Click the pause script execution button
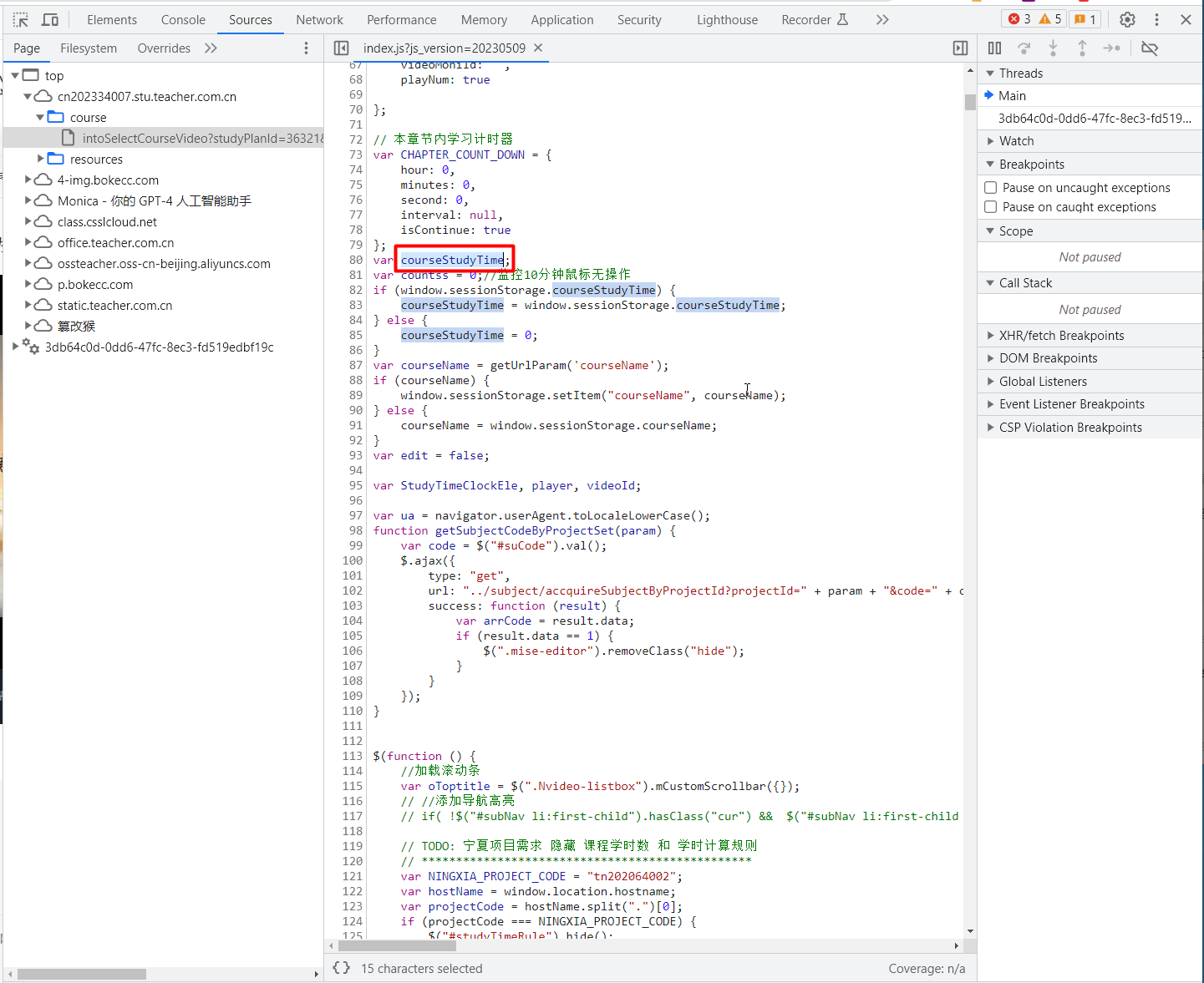The image size is (1204, 983). [x=994, y=48]
